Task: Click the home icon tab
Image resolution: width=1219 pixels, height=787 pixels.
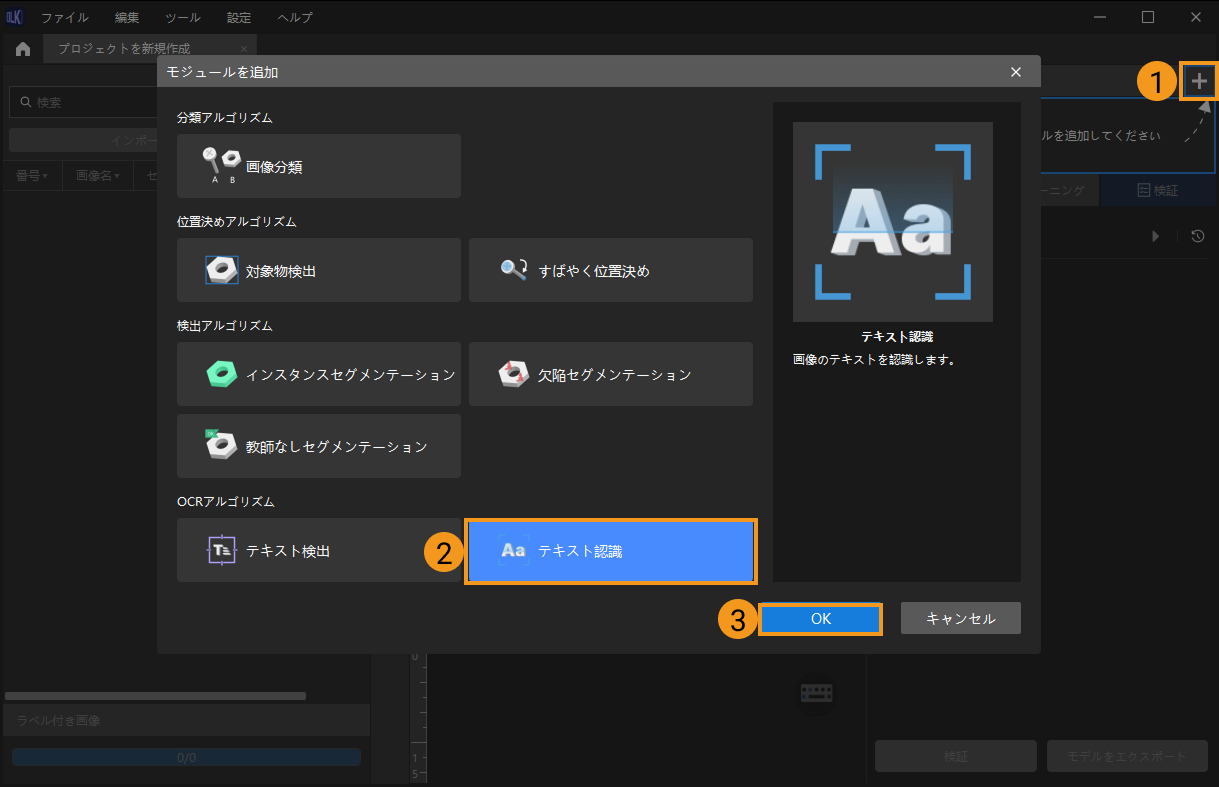Action: click(x=23, y=48)
